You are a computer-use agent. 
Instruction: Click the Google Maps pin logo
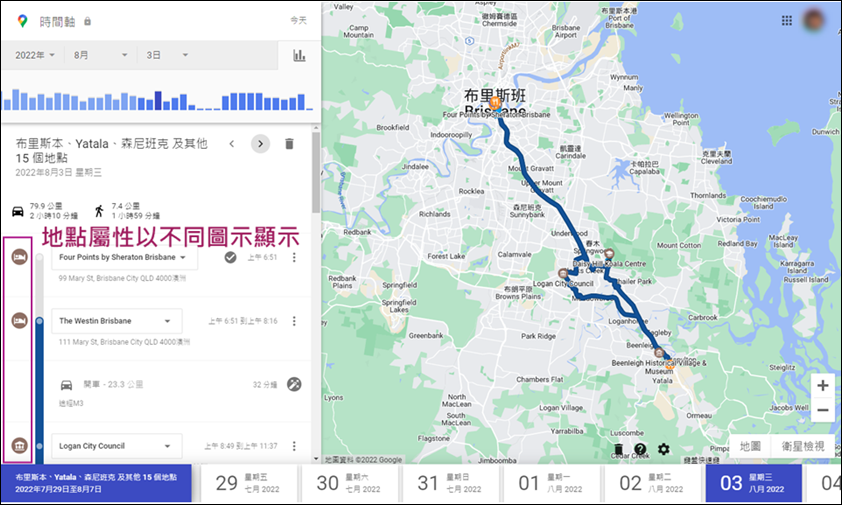[x=22, y=21]
